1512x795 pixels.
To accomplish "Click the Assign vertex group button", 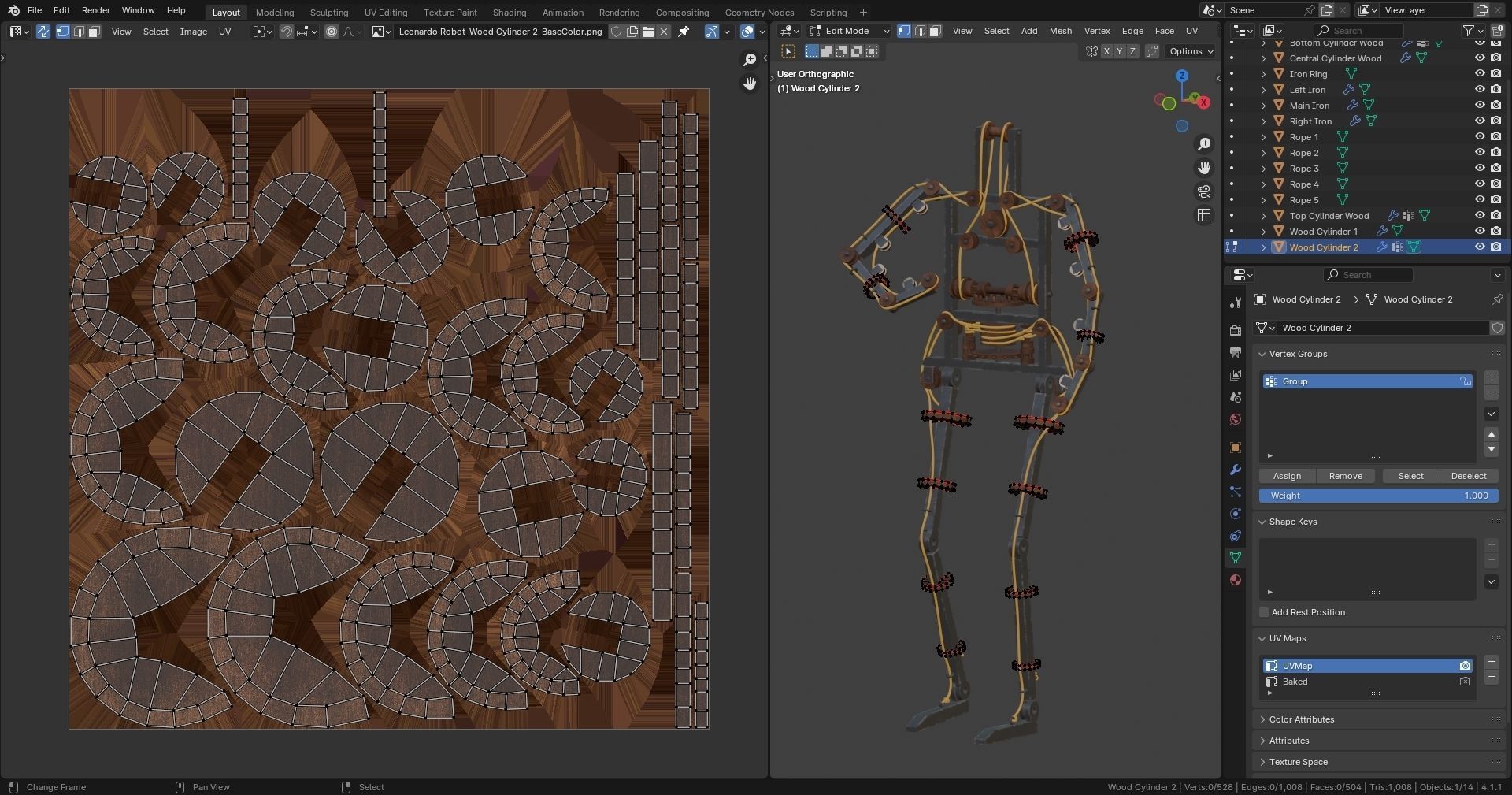I will [1287, 476].
